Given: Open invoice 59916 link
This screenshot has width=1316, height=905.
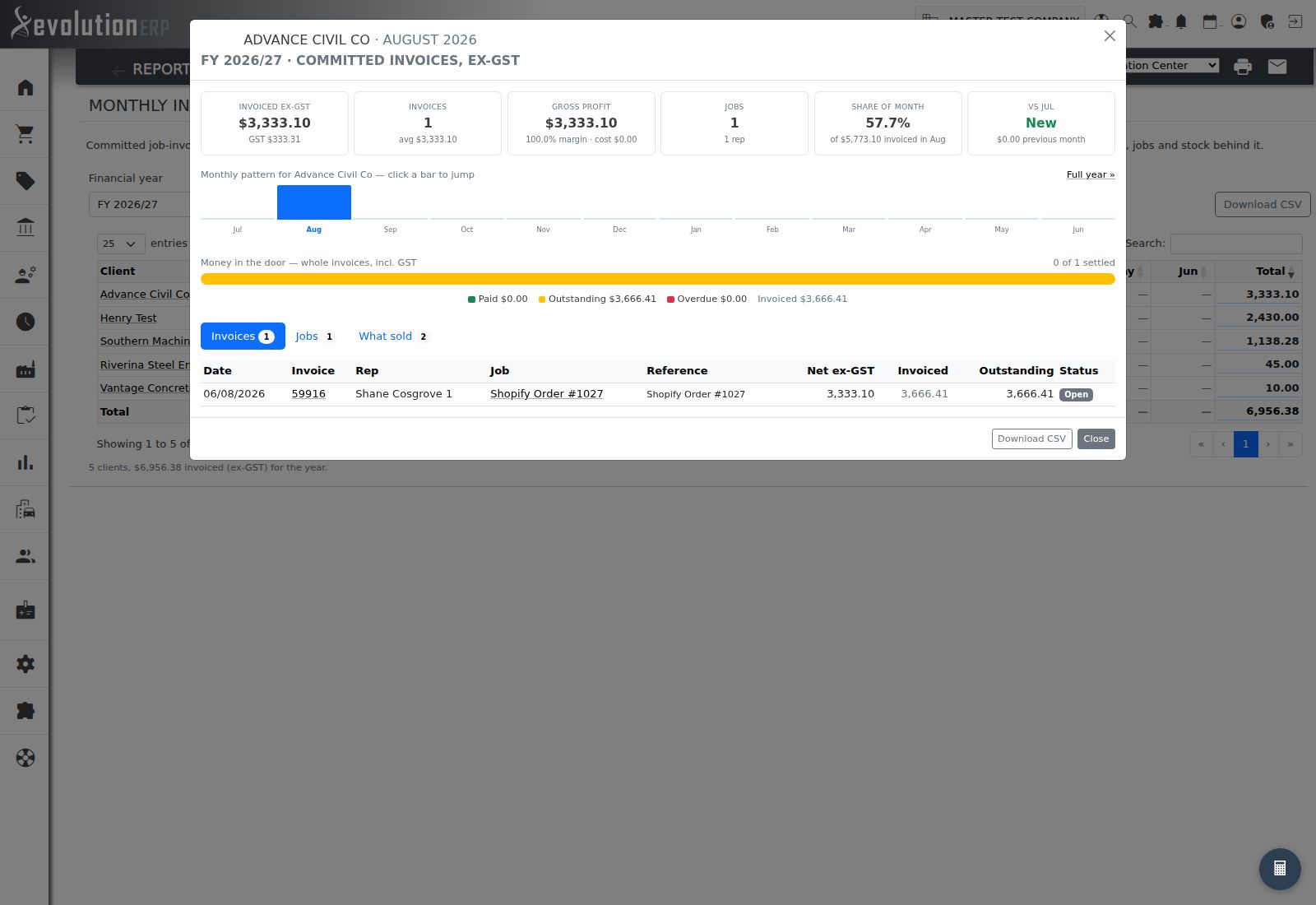Looking at the screenshot, I should [308, 394].
